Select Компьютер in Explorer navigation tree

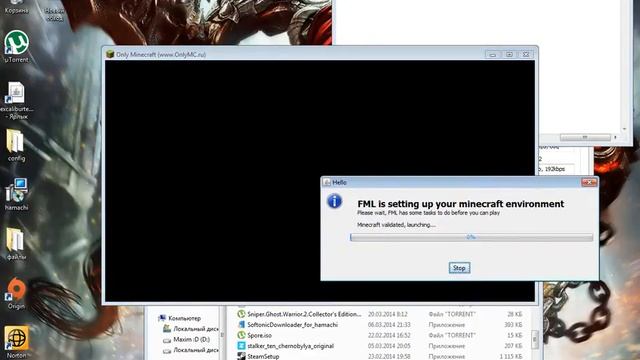pyautogui.click(x=184, y=318)
